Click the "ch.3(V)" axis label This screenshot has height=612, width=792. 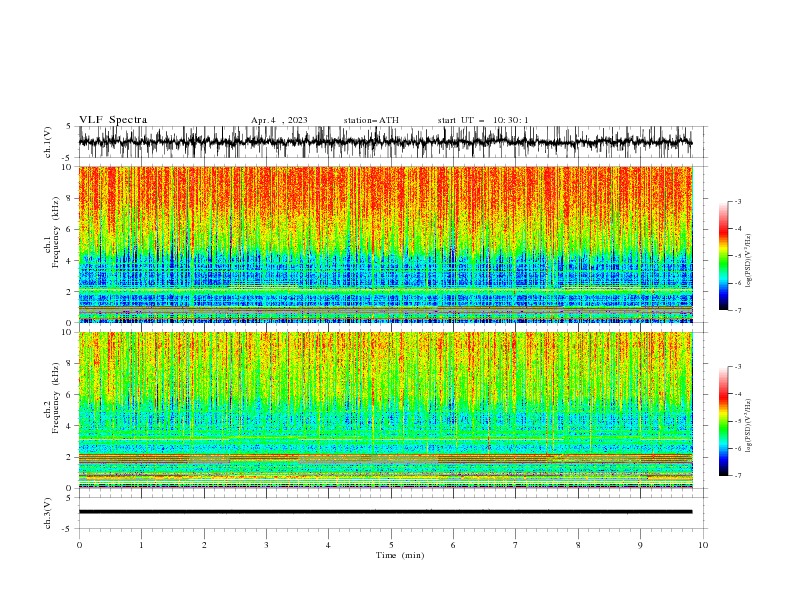coord(48,513)
